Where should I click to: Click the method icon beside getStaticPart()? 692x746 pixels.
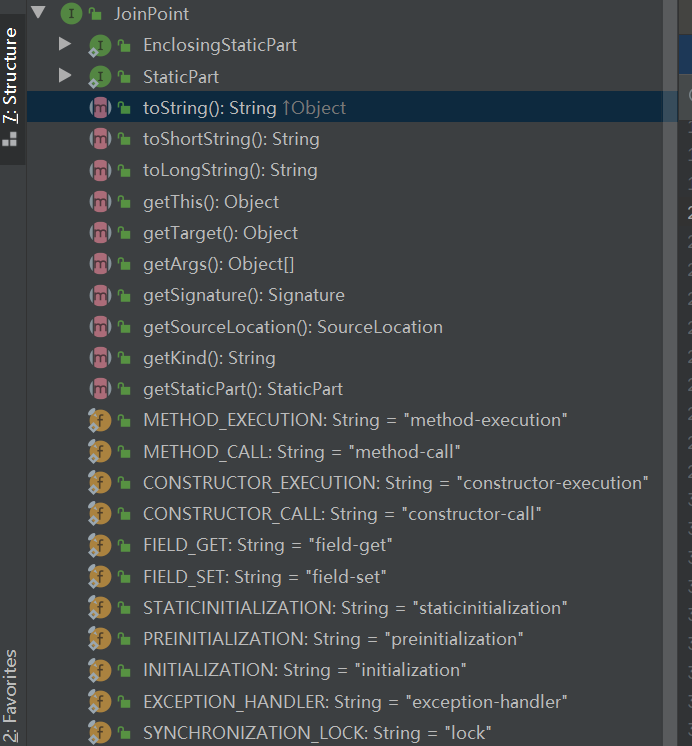[x=100, y=390]
